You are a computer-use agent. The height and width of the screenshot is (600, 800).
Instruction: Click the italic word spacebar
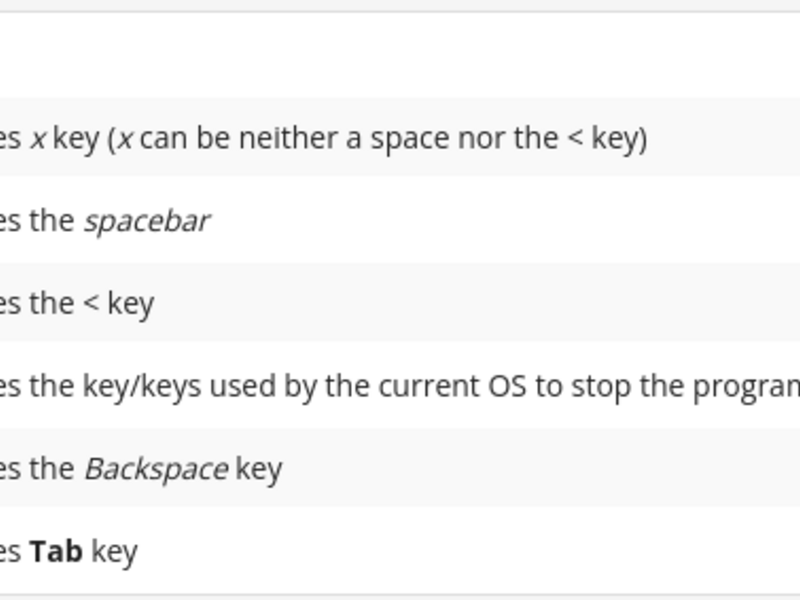point(147,221)
